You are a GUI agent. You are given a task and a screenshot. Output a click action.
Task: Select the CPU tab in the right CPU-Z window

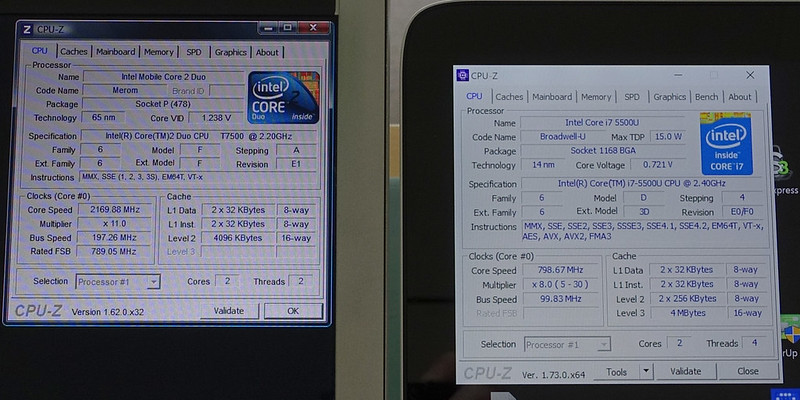[x=474, y=96]
